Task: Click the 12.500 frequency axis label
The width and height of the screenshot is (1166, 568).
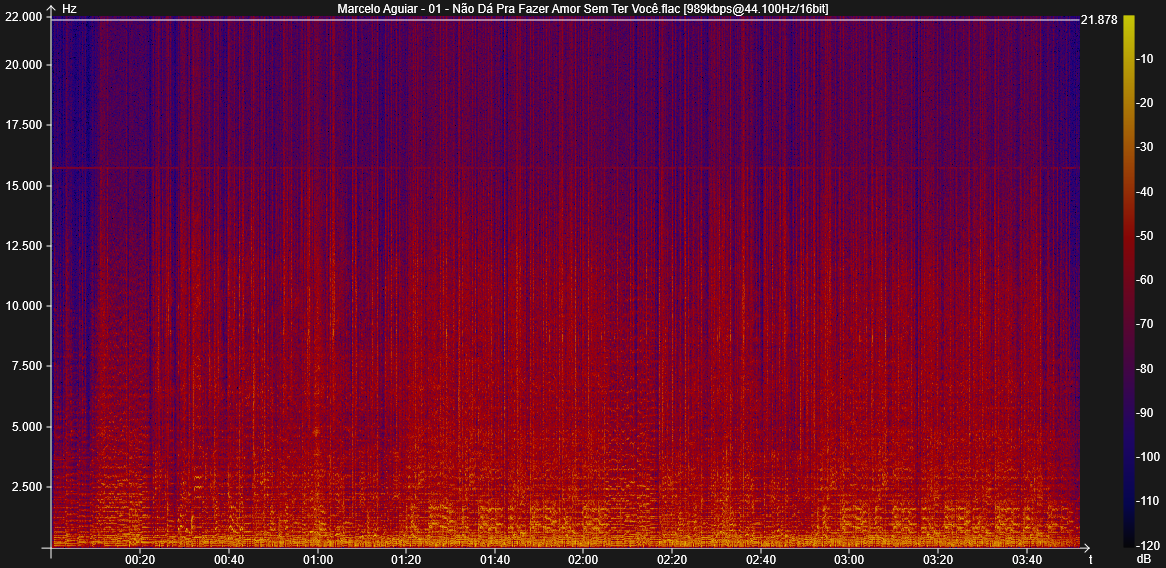Action: pyautogui.click(x=22, y=245)
